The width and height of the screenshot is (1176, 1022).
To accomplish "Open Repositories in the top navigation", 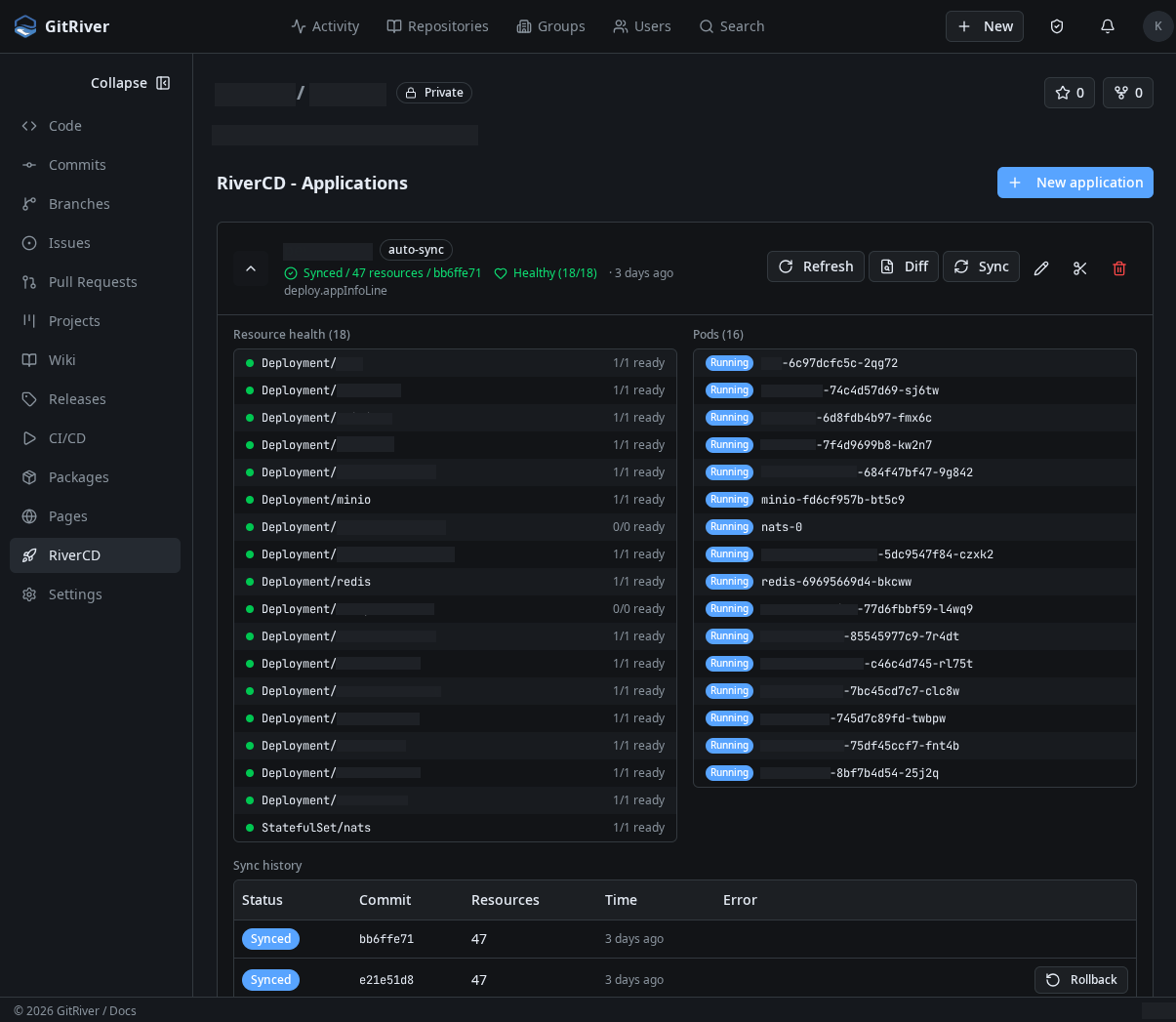I will click(x=437, y=26).
